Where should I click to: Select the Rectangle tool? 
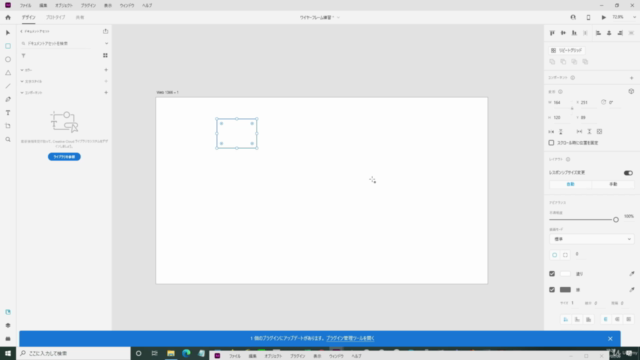pyautogui.click(x=8, y=46)
